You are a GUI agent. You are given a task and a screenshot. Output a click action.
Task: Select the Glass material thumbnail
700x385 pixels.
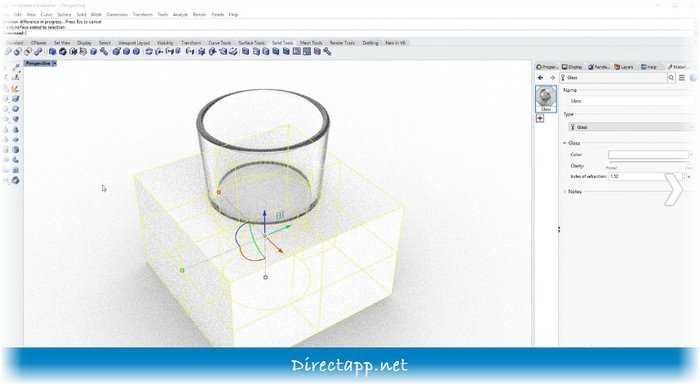[x=546, y=99]
